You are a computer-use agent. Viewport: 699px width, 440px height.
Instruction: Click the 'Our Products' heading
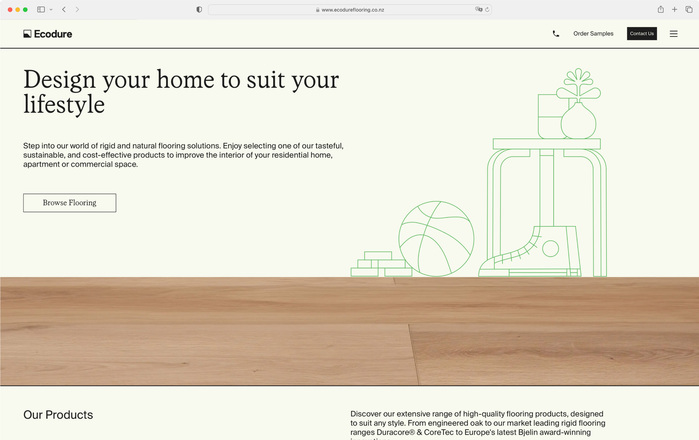(x=58, y=415)
